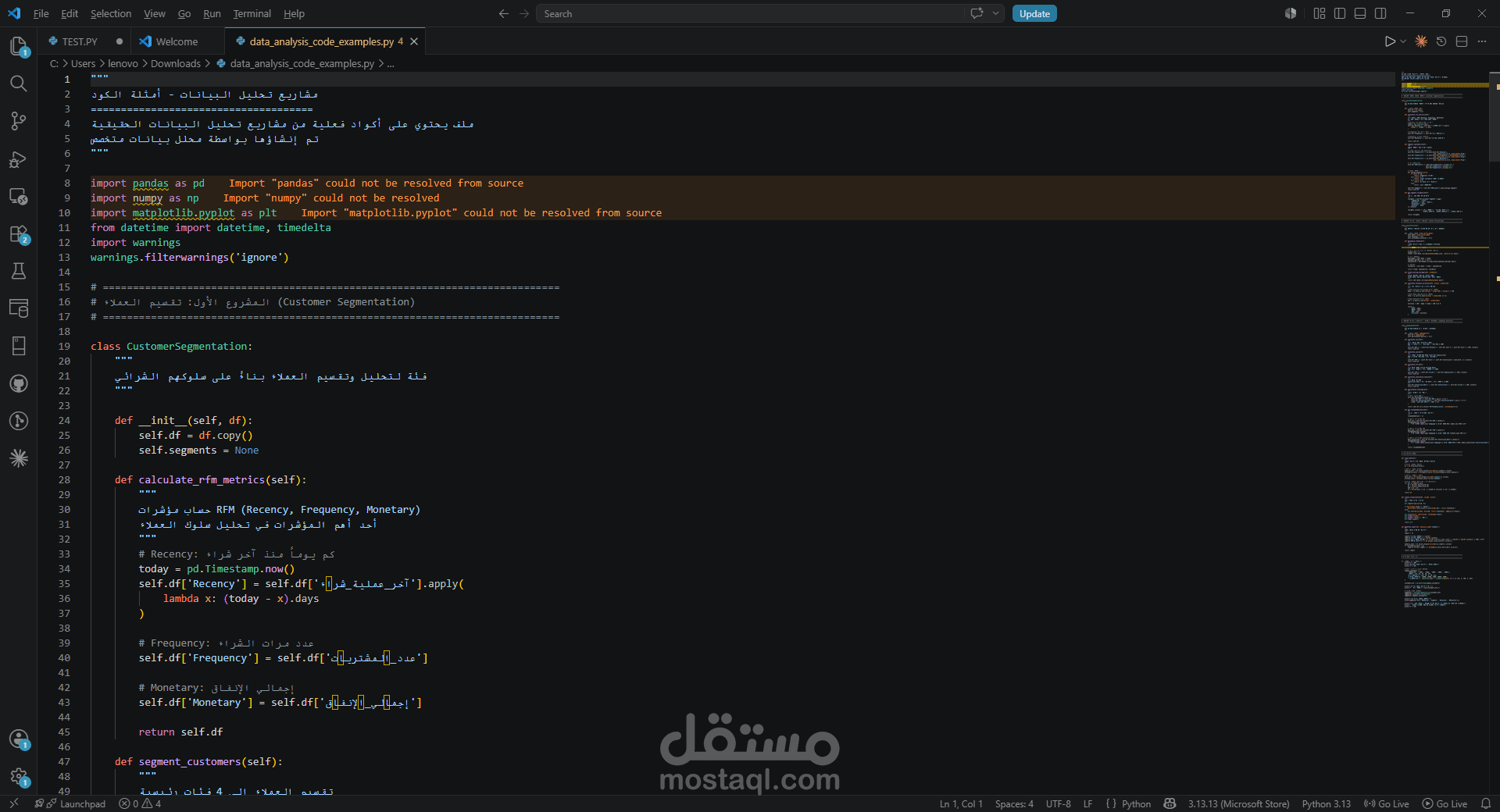Open the Selection menu

[111, 13]
